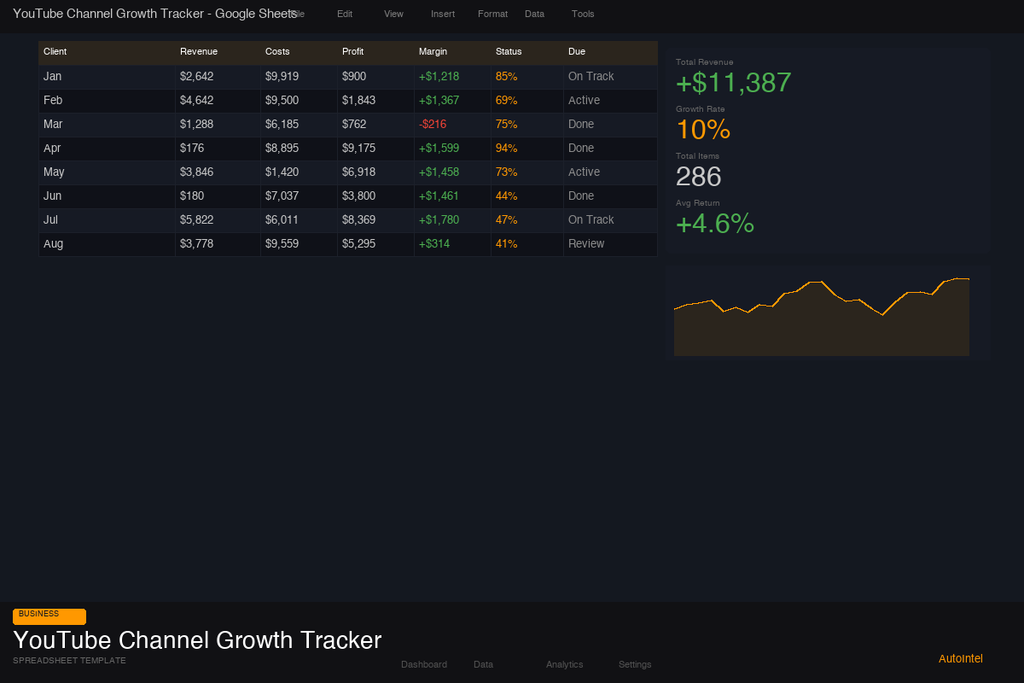The width and height of the screenshot is (1024, 683).
Task: Click the orange area trend chart
Action: click(x=822, y=317)
